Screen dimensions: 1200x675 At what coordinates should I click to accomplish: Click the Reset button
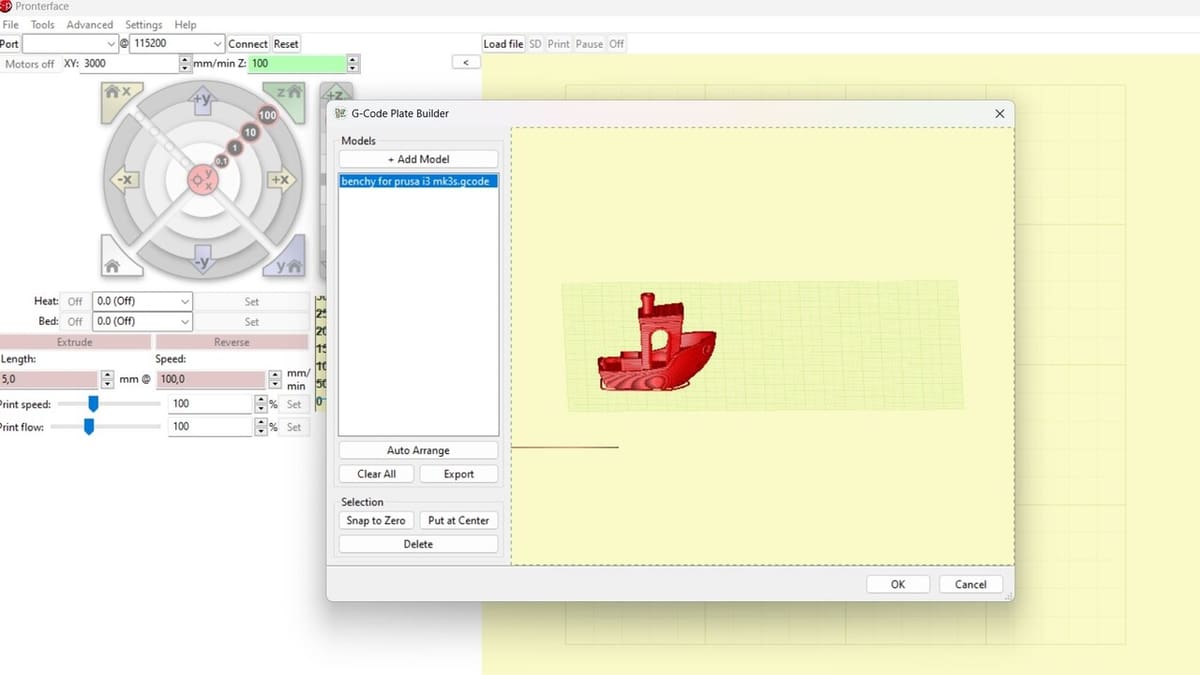click(286, 44)
